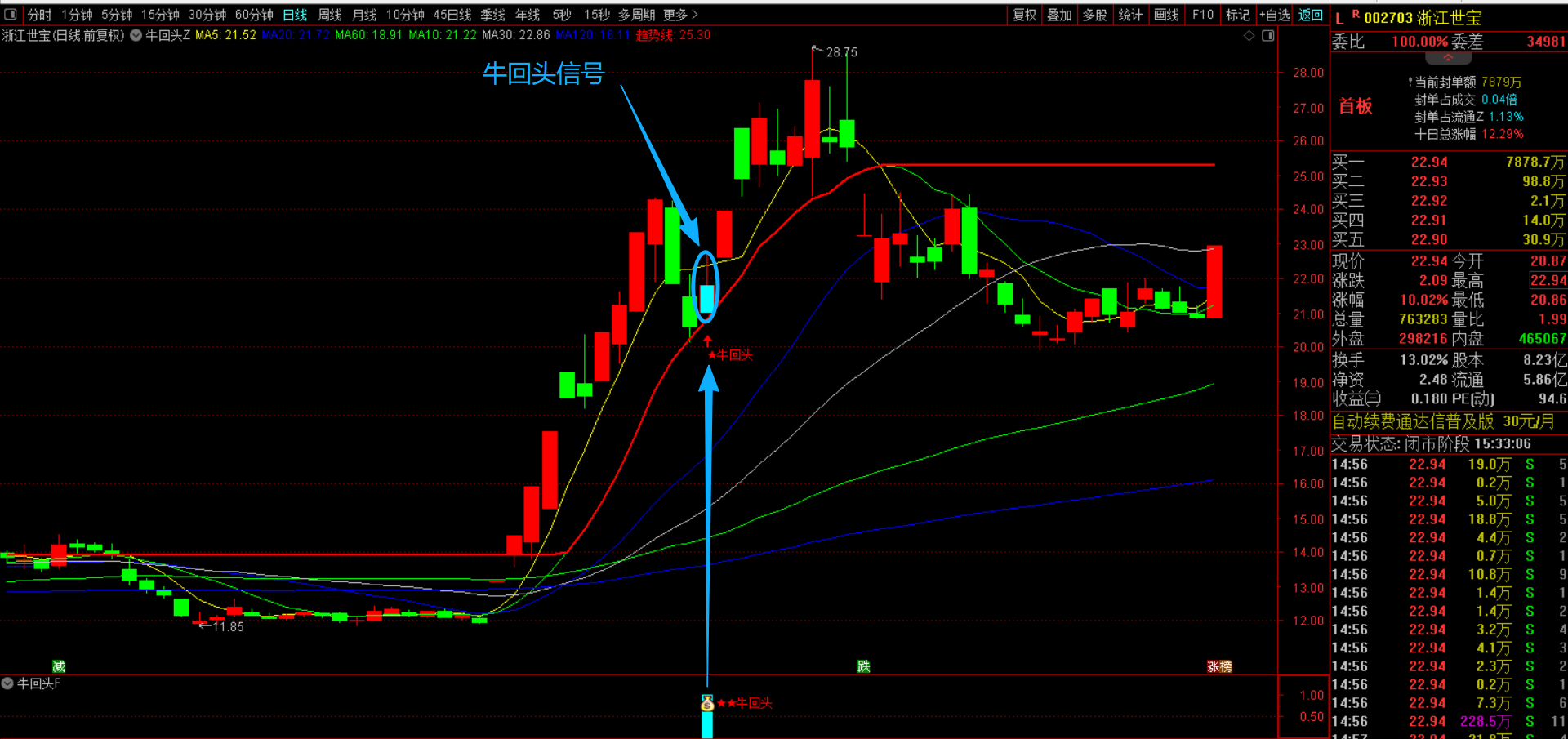Open the F10 company info
The width and height of the screenshot is (1568, 739).
tap(1203, 15)
